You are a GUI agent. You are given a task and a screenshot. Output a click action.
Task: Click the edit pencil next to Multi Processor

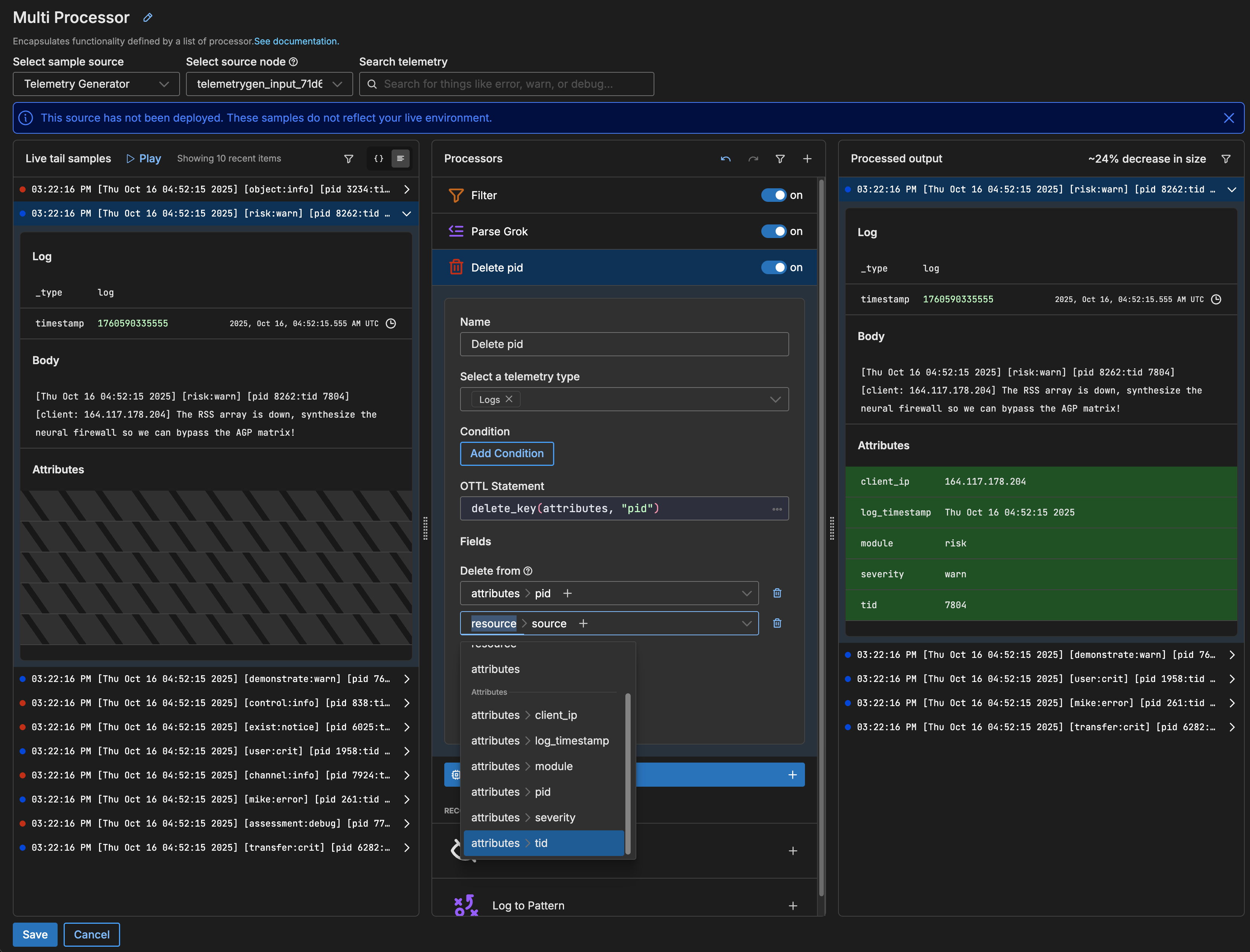point(148,18)
